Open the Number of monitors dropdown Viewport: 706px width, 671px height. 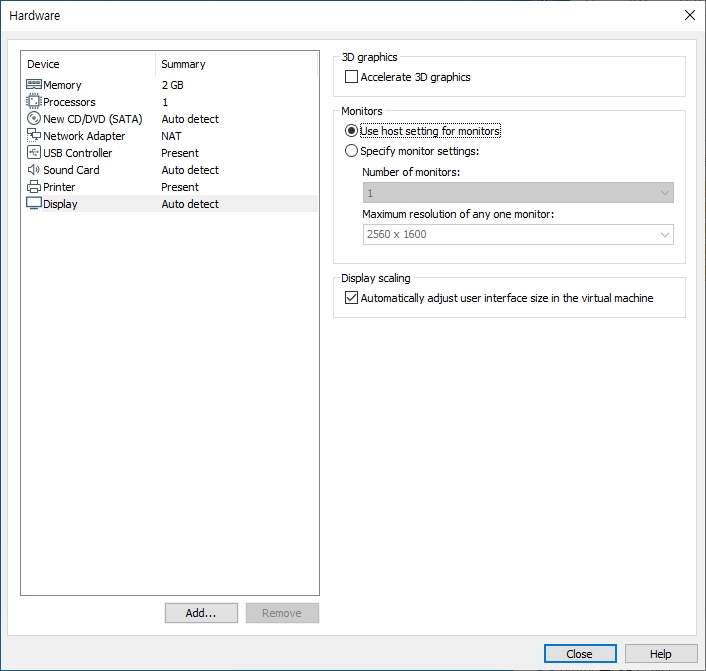[x=518, y=193]
